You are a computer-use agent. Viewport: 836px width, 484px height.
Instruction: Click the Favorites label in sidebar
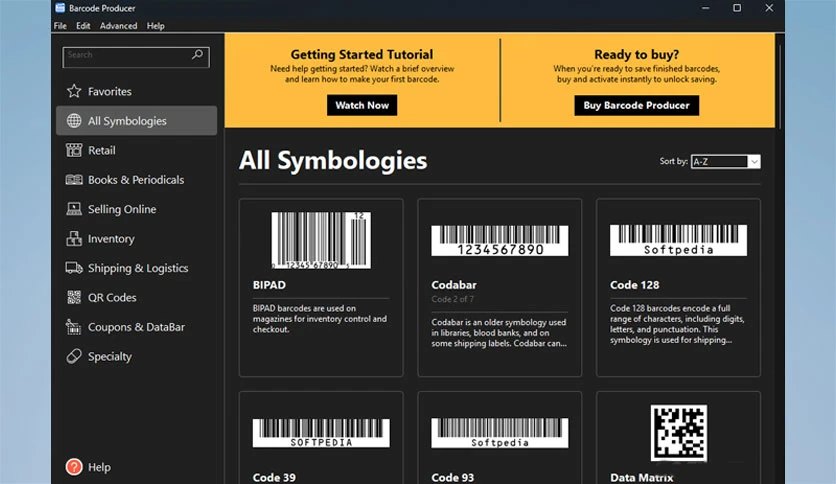pyautogui.click(x=110, y=92)
